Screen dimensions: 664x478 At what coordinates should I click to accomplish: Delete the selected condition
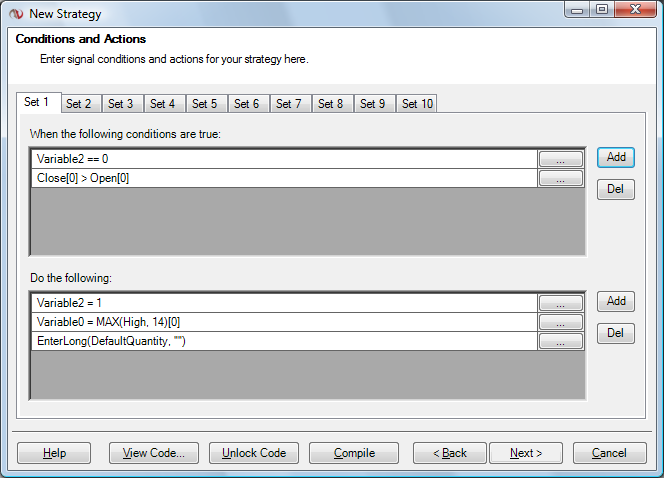pyautogui.click(x=616, y=189)
